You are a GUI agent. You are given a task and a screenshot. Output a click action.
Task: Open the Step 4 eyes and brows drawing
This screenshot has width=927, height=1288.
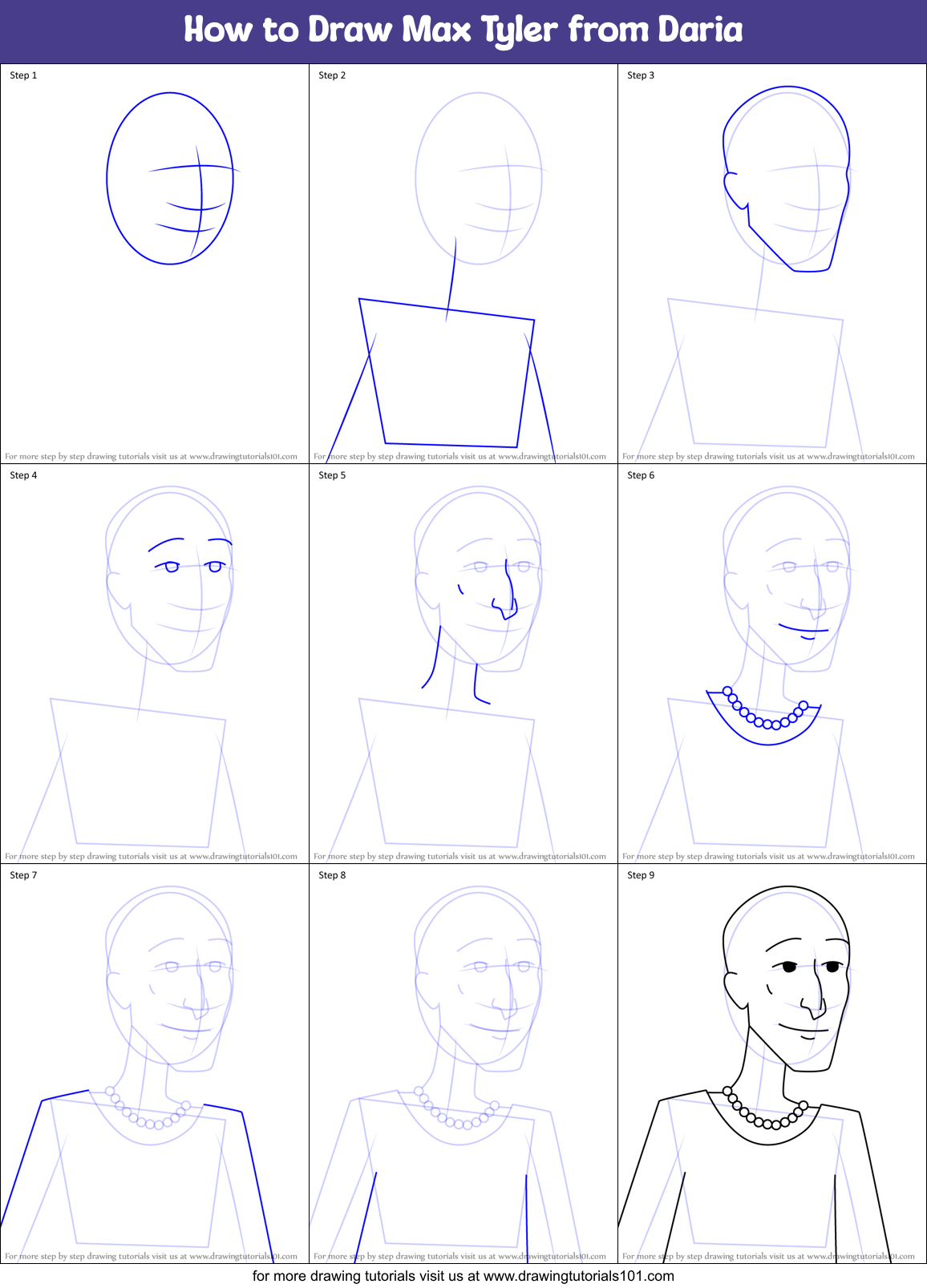click(190, 555)
